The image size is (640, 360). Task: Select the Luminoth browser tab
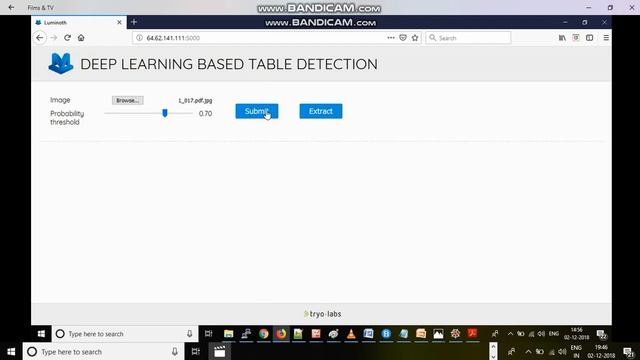click(79, 22)
